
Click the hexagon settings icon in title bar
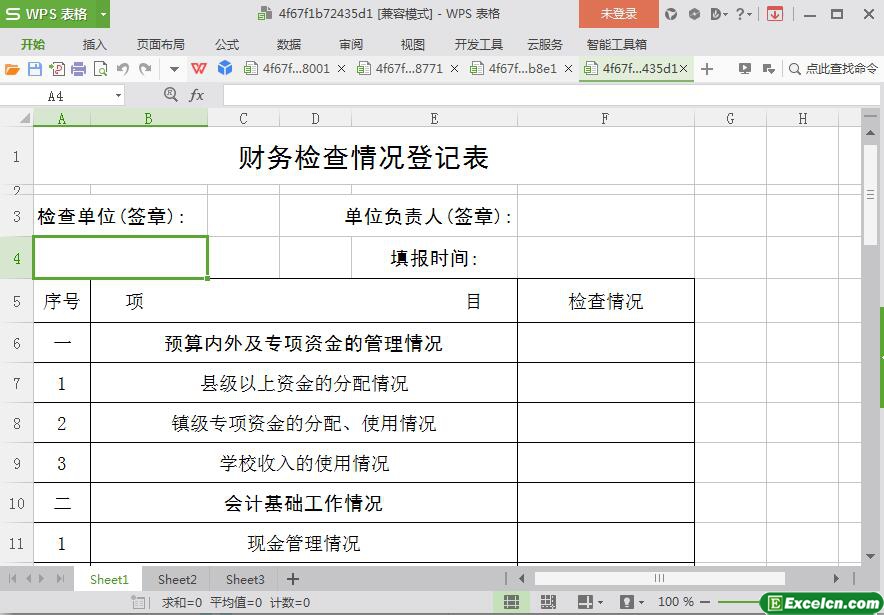coord(694,14)
